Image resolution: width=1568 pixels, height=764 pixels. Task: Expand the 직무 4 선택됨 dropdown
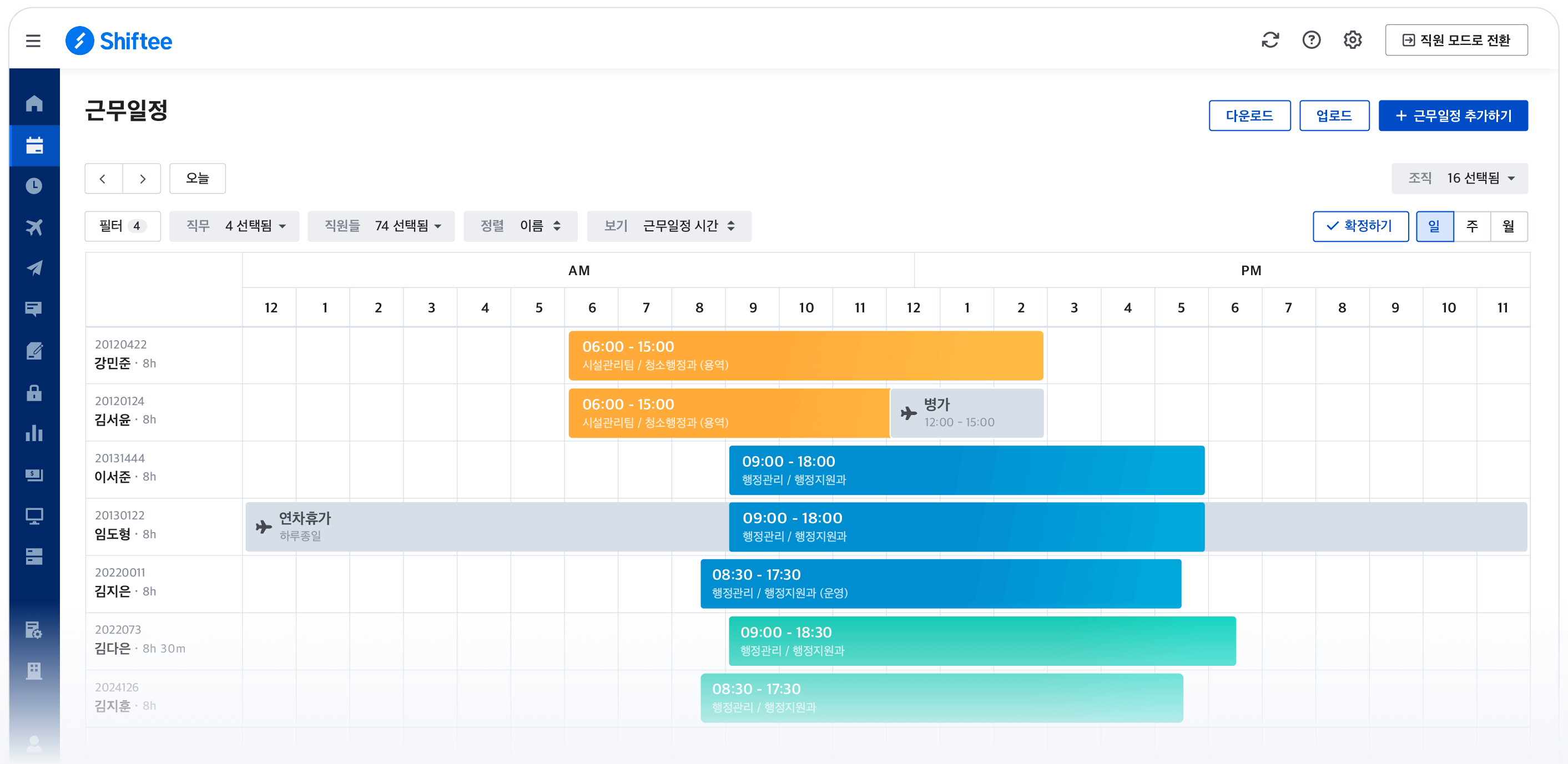click(234, 226)
